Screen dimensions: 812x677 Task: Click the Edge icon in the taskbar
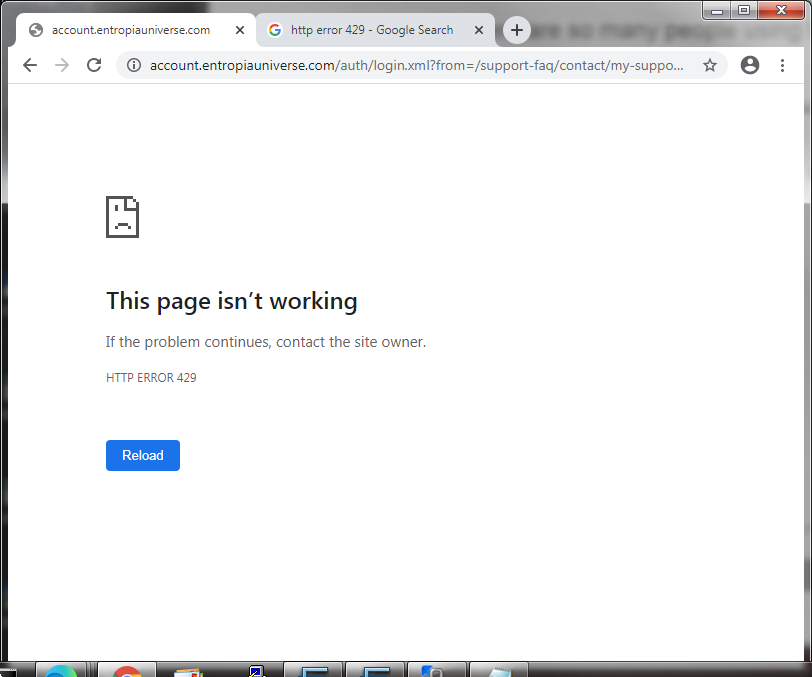60,671
